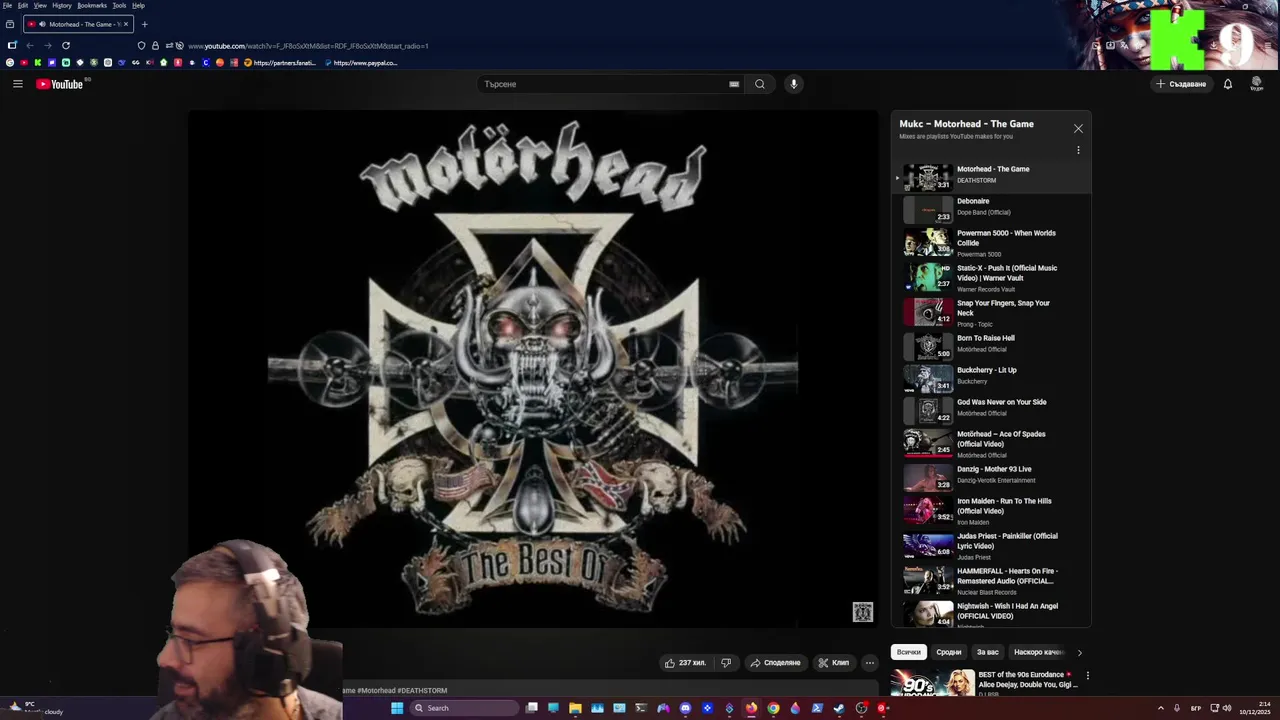
Task: Open Steam from the taskbar
Action: (839, 708)
